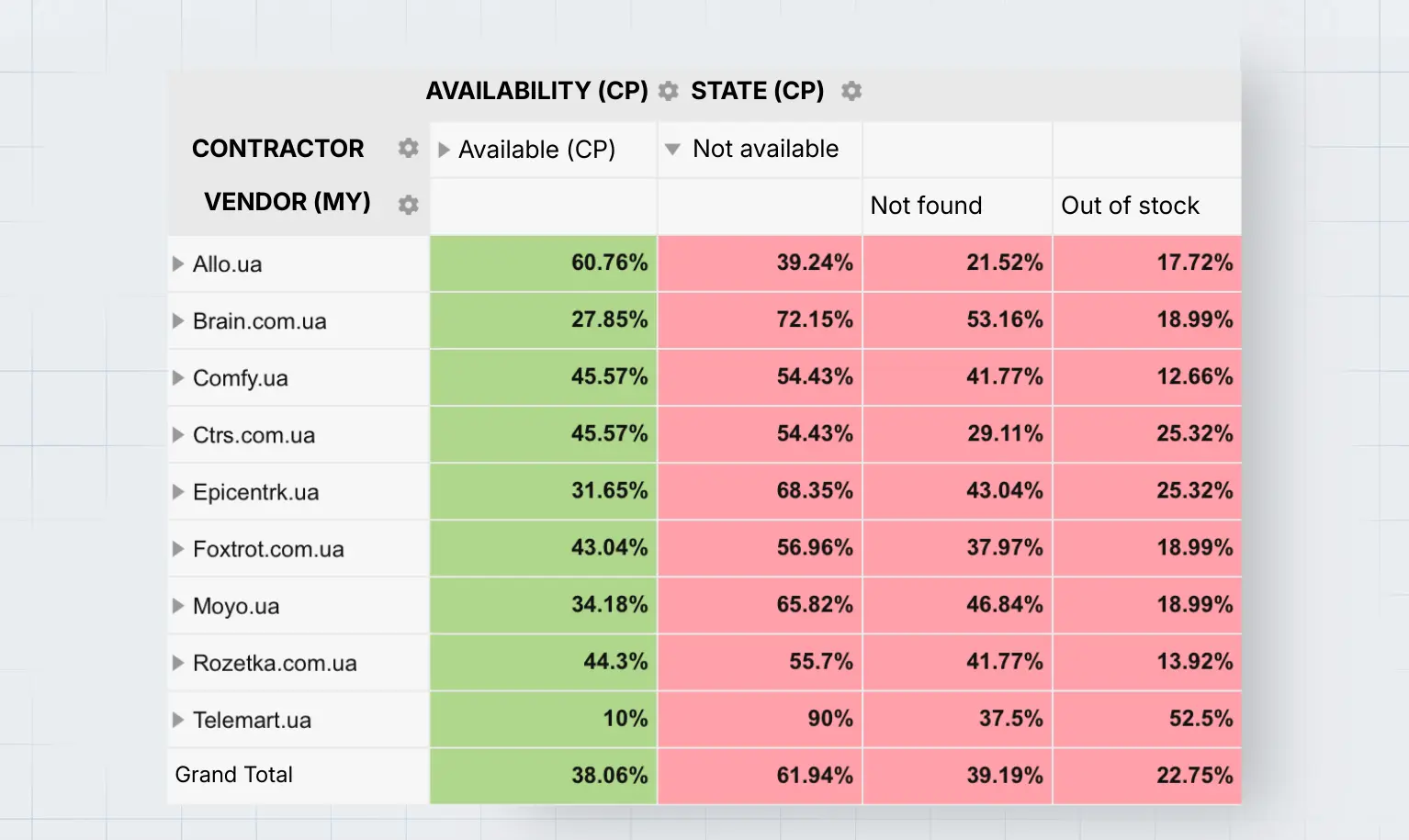Select the AVAILABILITY (CP) header label
The width and height of the screenshot is (1409, 840).
point(536,91)
